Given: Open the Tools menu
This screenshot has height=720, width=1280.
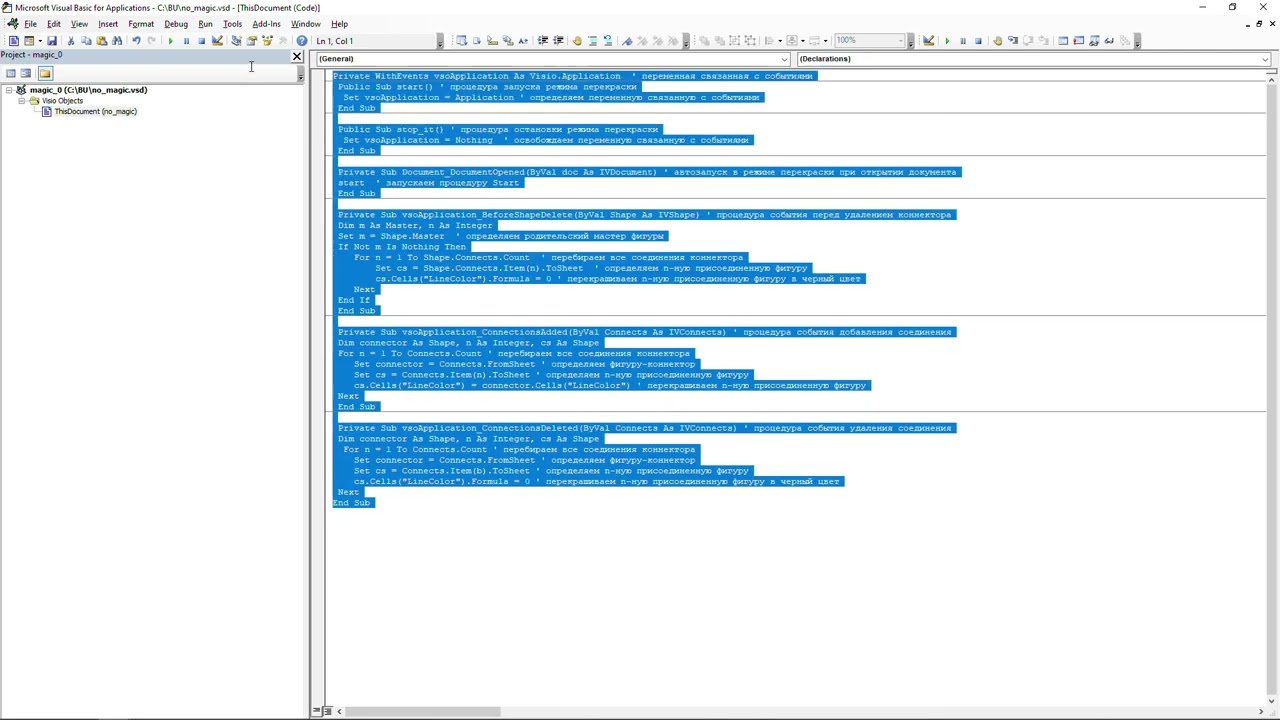Looking at the screenshot, I should point(232,24).
